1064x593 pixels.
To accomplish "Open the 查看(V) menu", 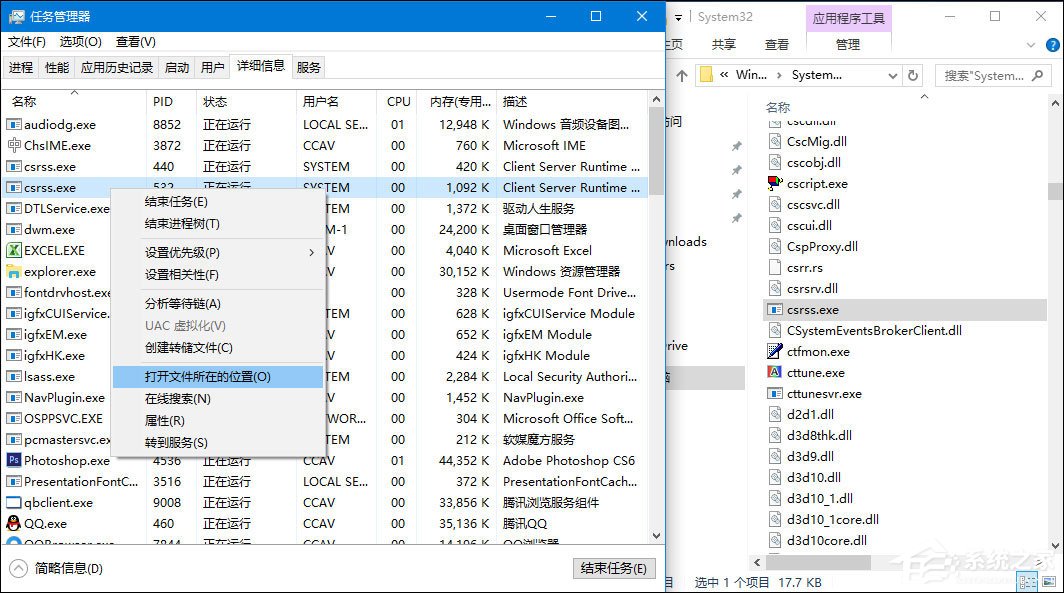I will [136, 42].
